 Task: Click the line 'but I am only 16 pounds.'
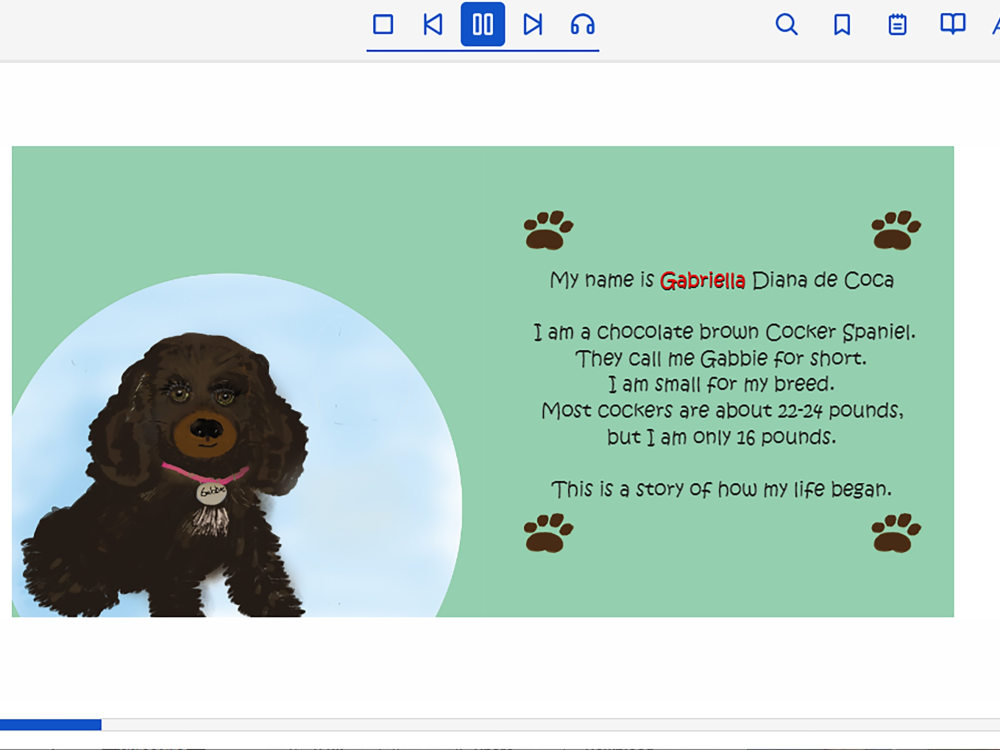pyautogui.click(x=721, y=437)
